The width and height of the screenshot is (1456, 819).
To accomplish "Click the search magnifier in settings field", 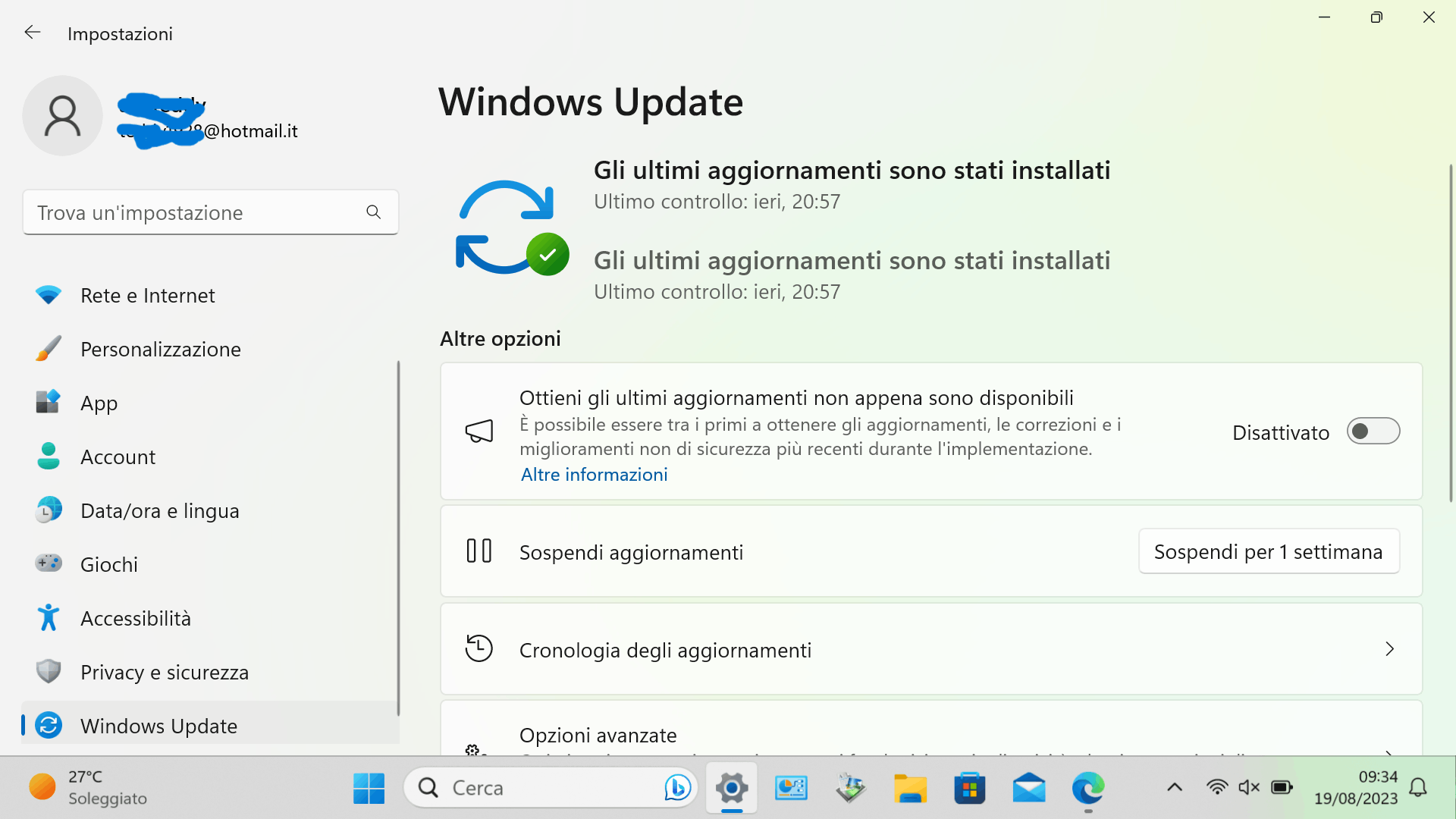I will click(373, 212).
